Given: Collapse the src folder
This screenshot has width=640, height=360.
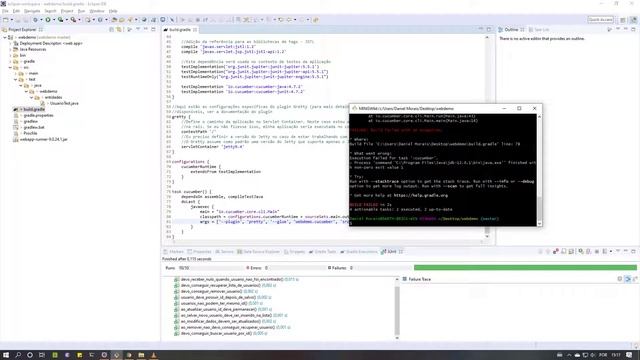Looking at the screenshot, I should click(x=10, y=67).
